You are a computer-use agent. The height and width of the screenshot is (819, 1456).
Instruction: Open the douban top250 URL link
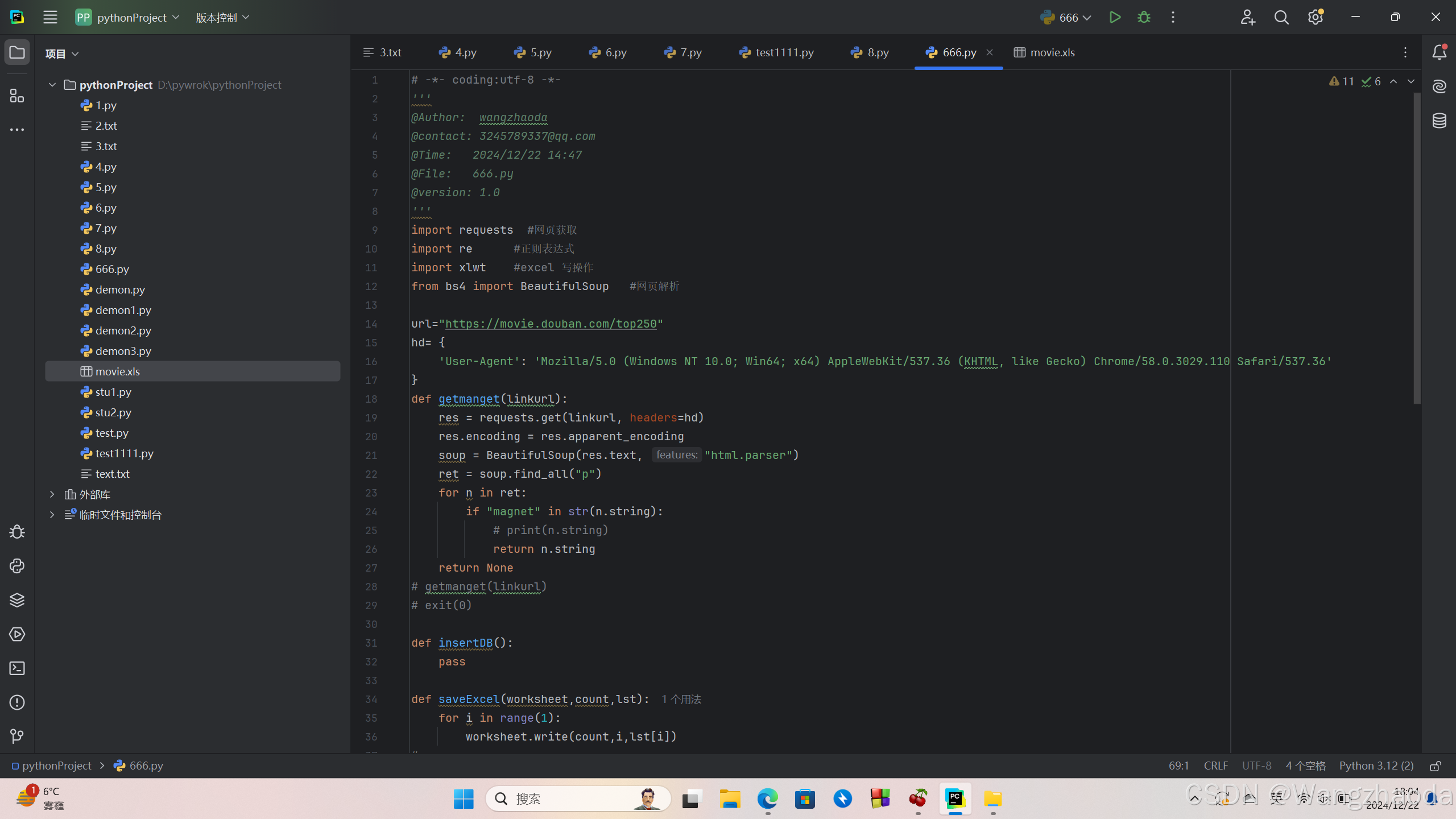click(x=551, y=324)
